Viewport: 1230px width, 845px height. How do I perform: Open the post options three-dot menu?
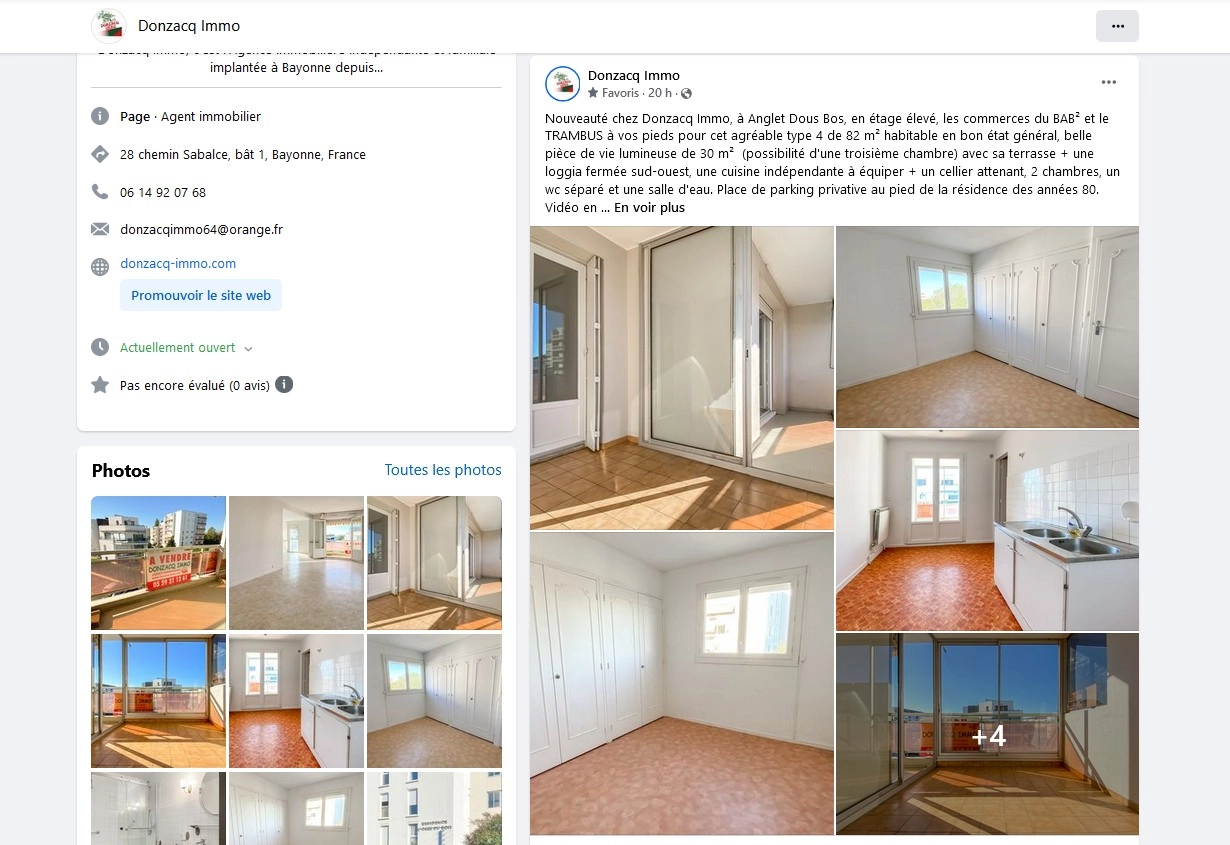coord(1109,82)
